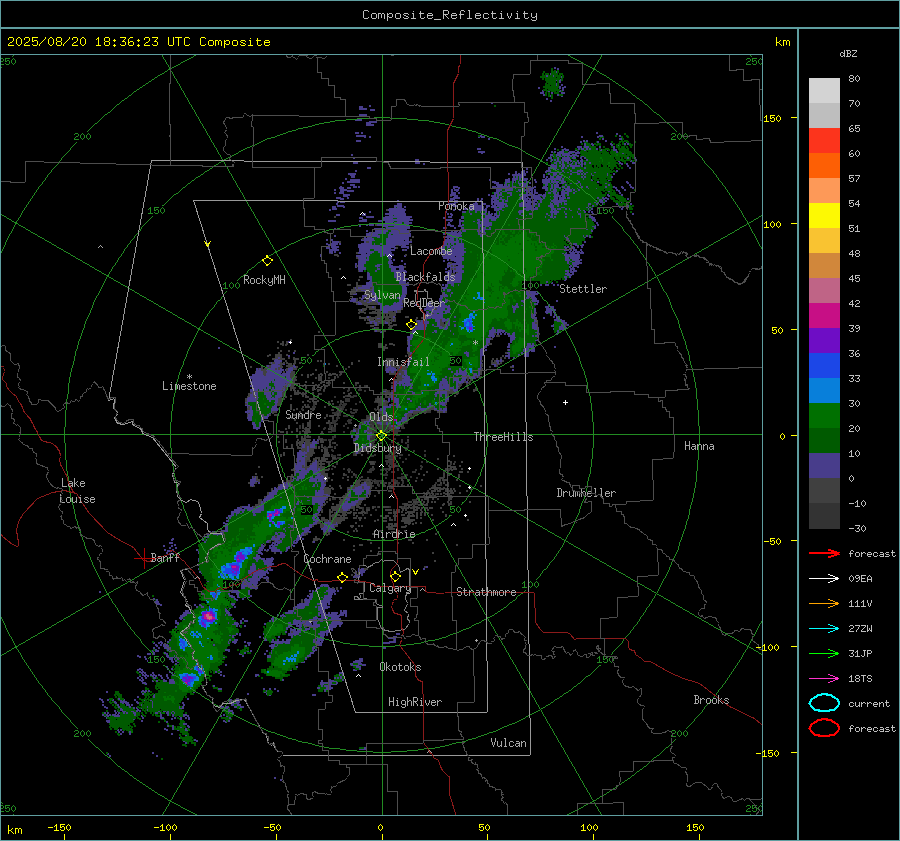Click the Ponoka city label
The width and height of the screenshot is (900, 841).
pyautogui.click(x=456, y=206)
